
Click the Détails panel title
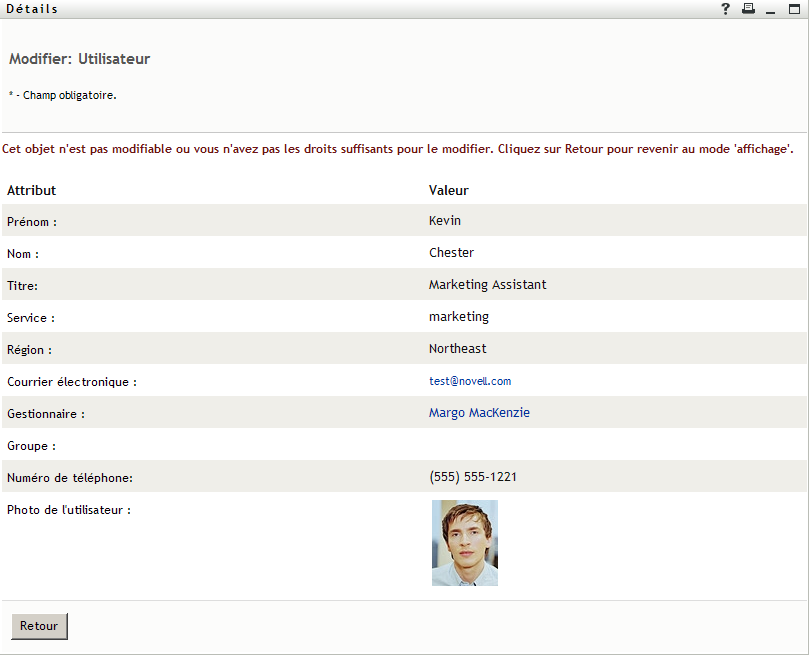pyautogui.click(x=32, y=9)
